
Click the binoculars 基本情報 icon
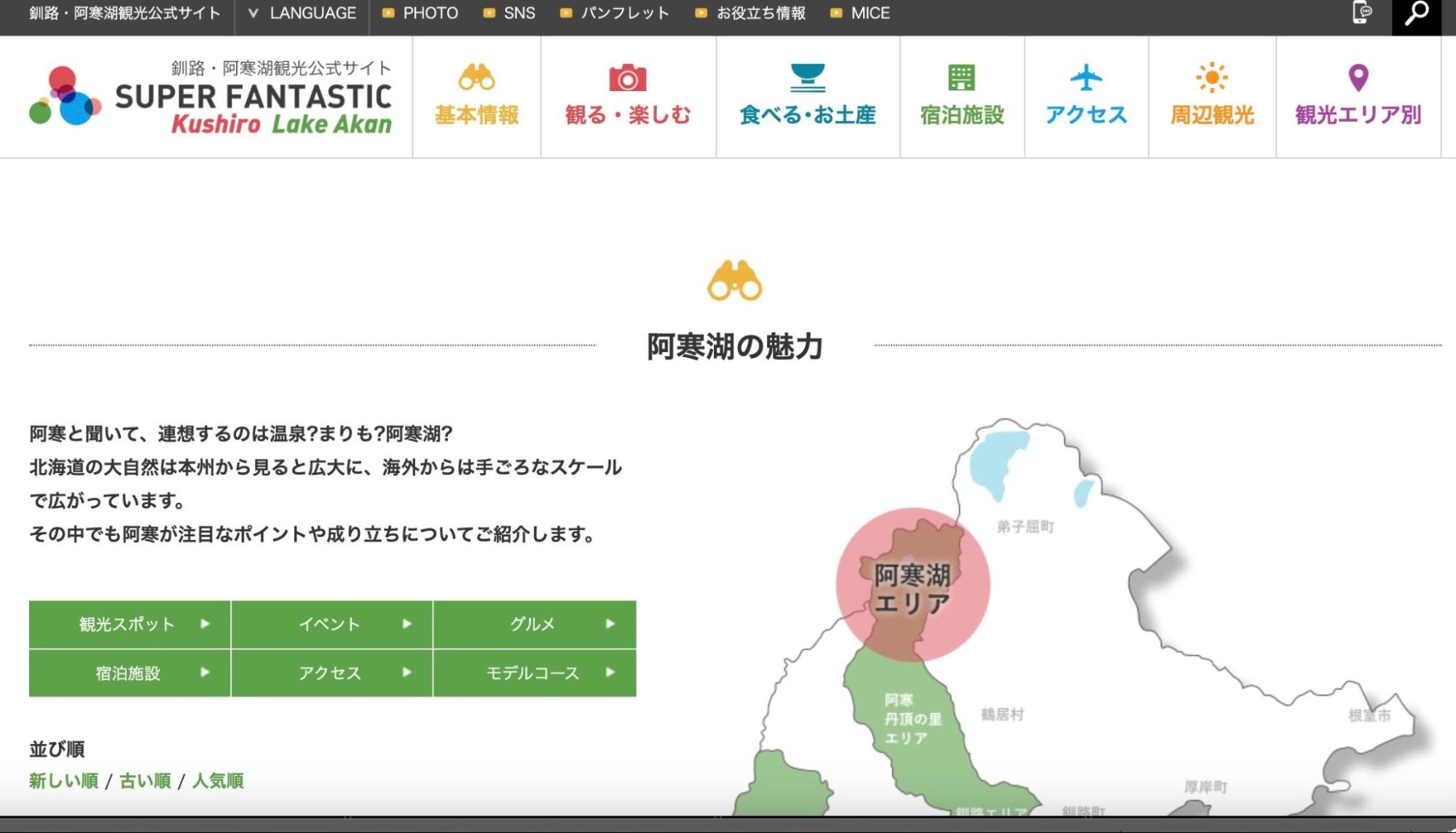pos(476,77)
